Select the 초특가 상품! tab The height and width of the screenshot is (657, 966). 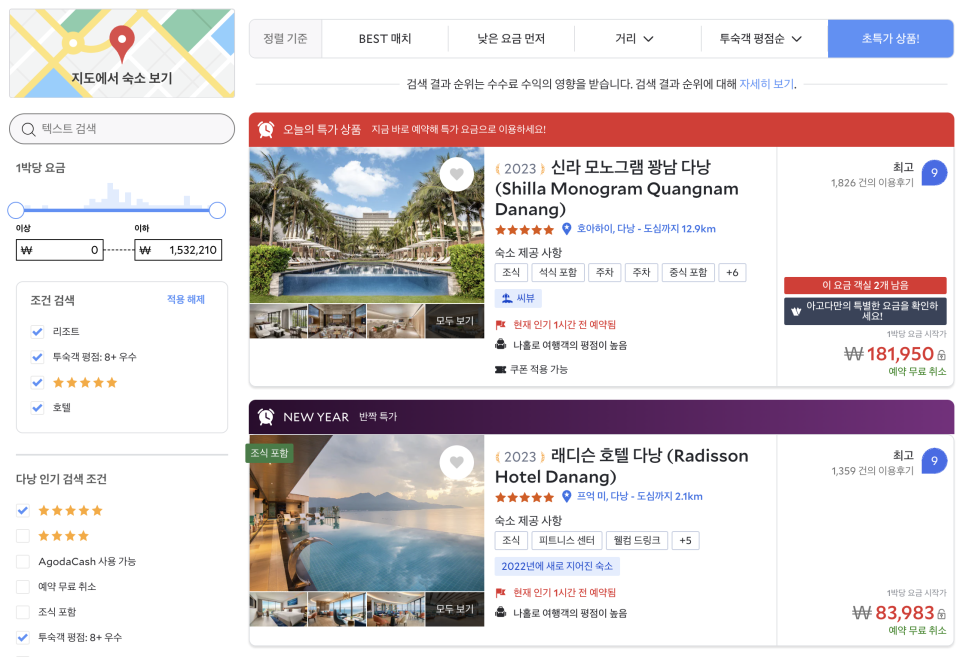click(x=890, y=38)
